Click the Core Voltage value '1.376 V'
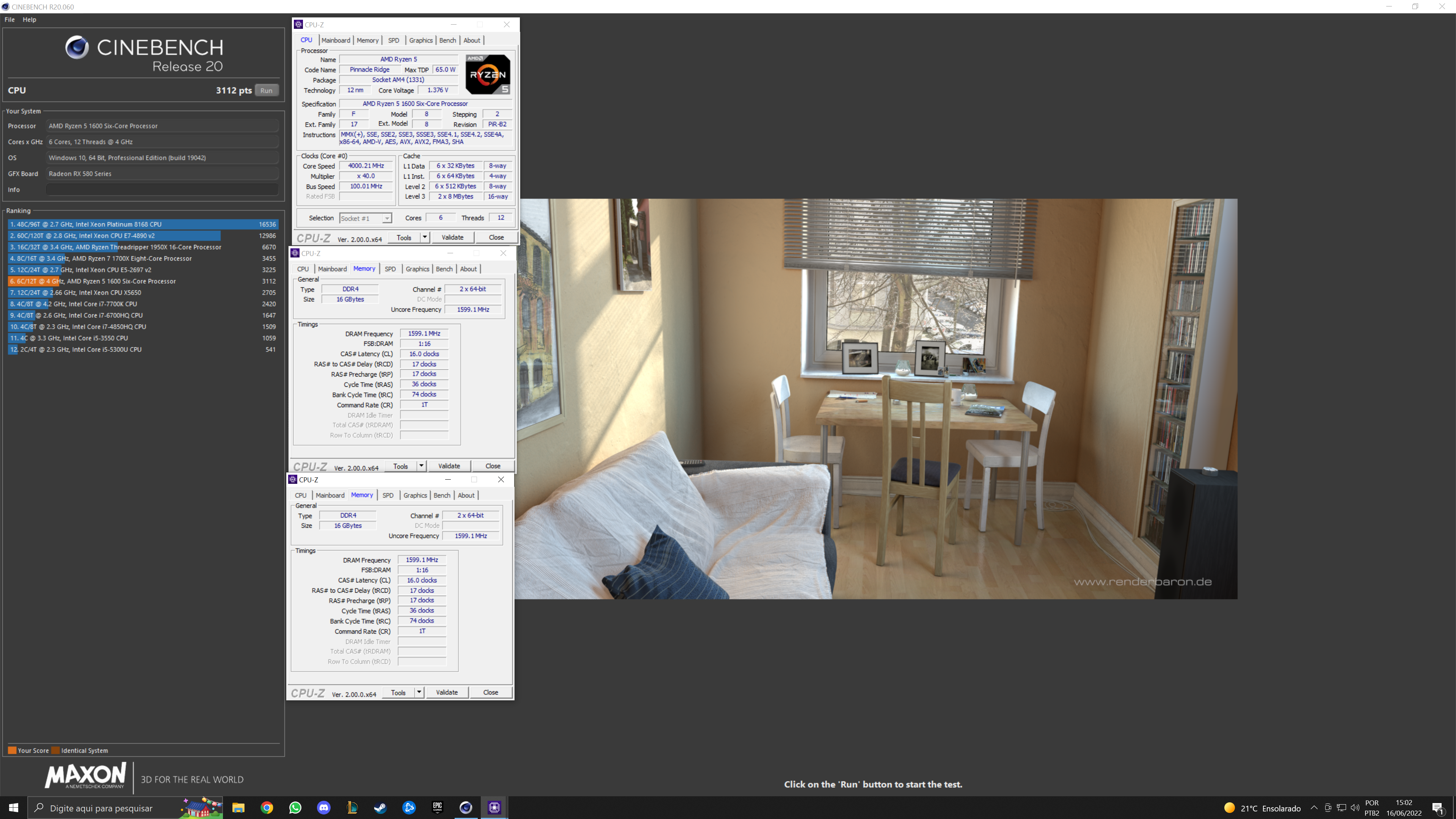Screen dimensions: 1456x819 (438, 90)
